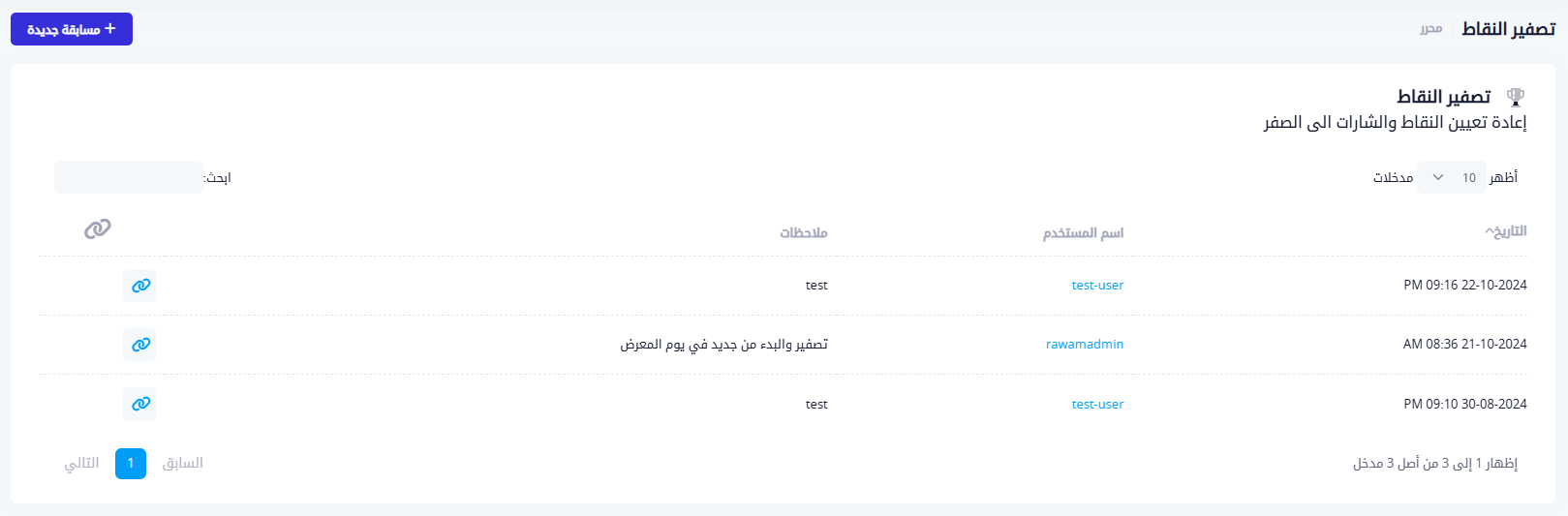Open link icon for the 30-08-2024 row

tap(140, 404)
